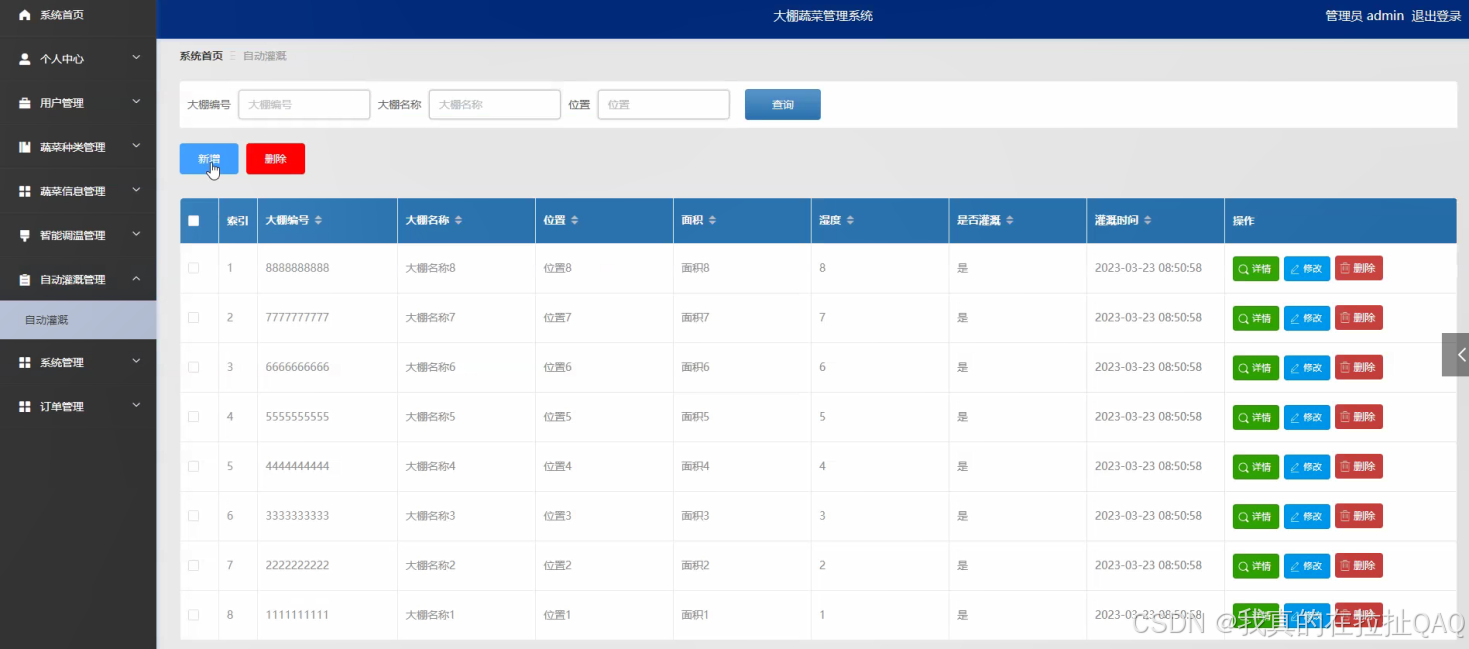1469x649 pixels.
Task: Click the icon beside 蔬菜种类管理
Action: 25,147
